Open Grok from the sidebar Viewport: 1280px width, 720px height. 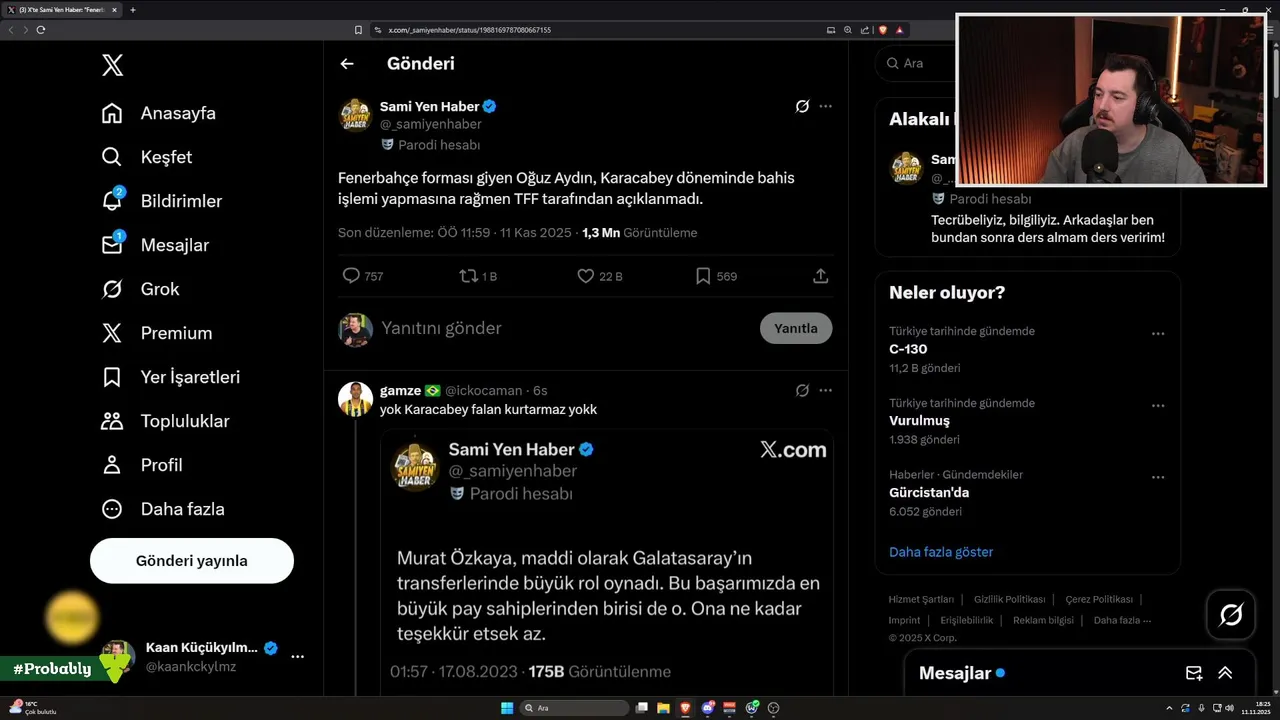coord(141,289)
